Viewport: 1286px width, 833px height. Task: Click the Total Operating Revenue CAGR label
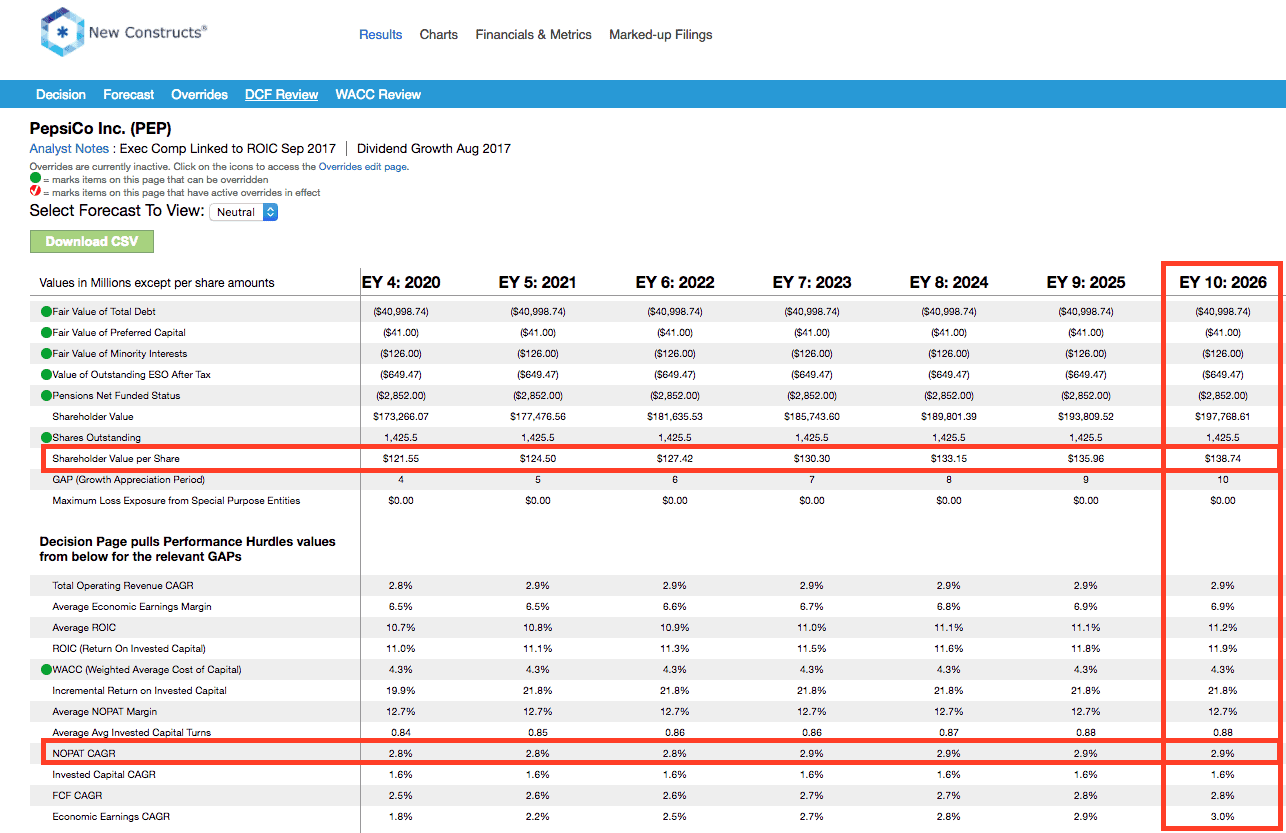[124, 586]
